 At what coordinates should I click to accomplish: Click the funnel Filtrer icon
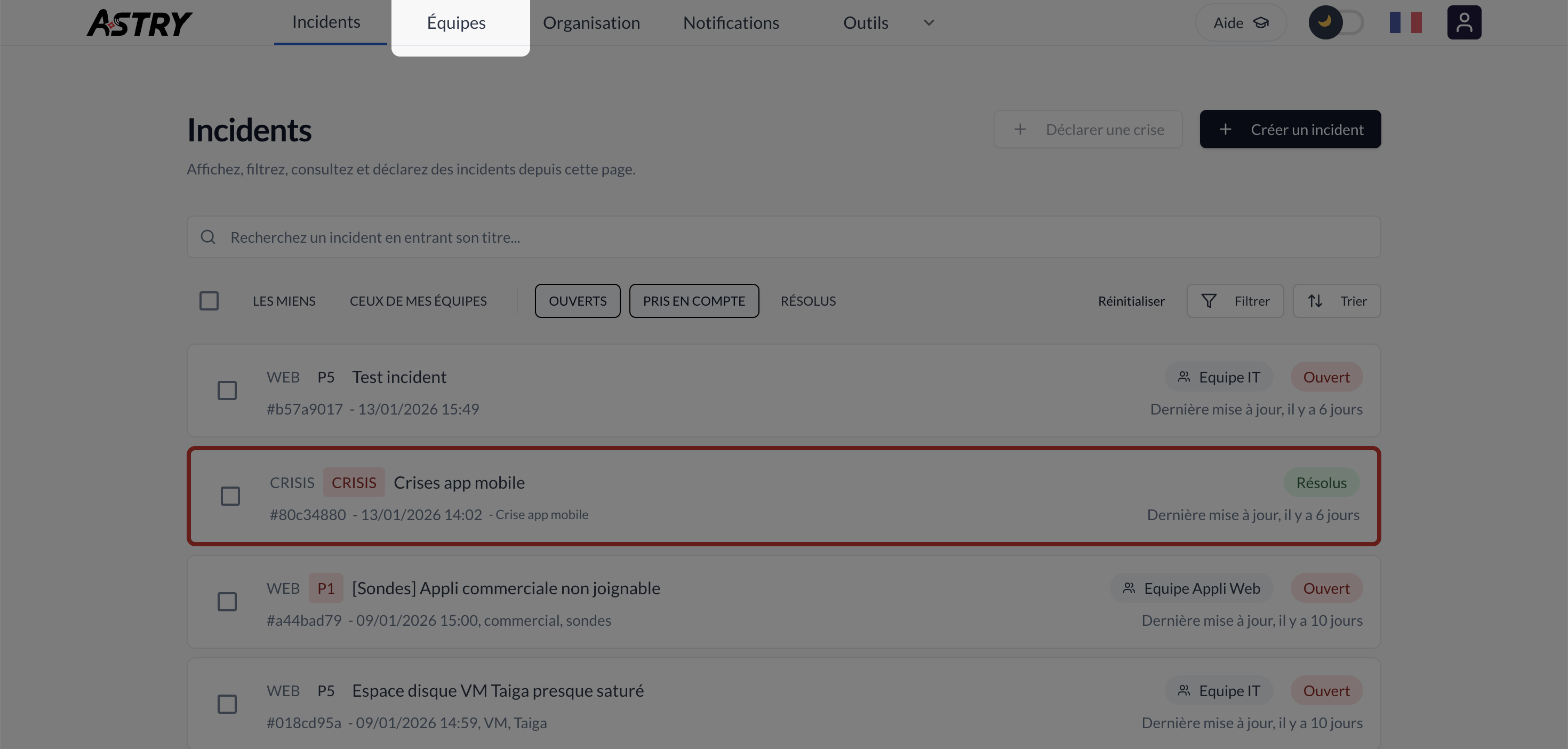(x=1209, y=301)
